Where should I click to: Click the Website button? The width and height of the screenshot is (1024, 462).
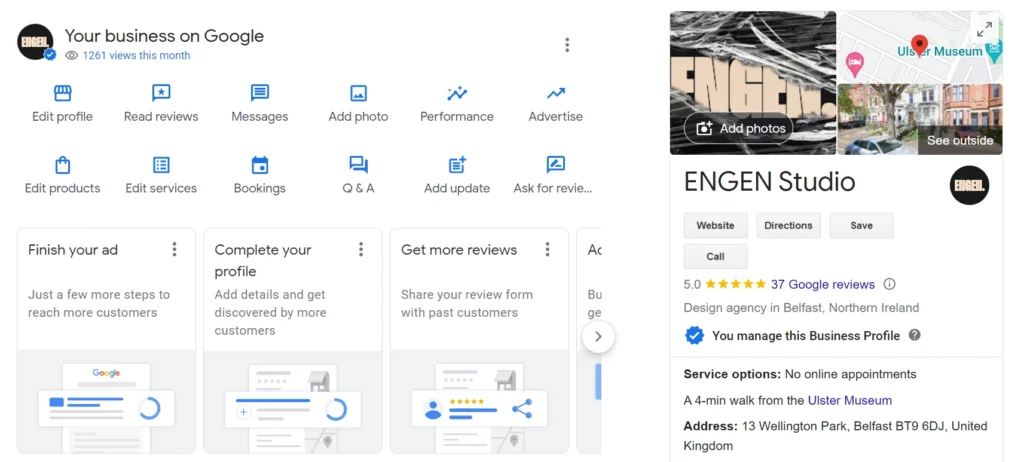click(x=716, y=225)
